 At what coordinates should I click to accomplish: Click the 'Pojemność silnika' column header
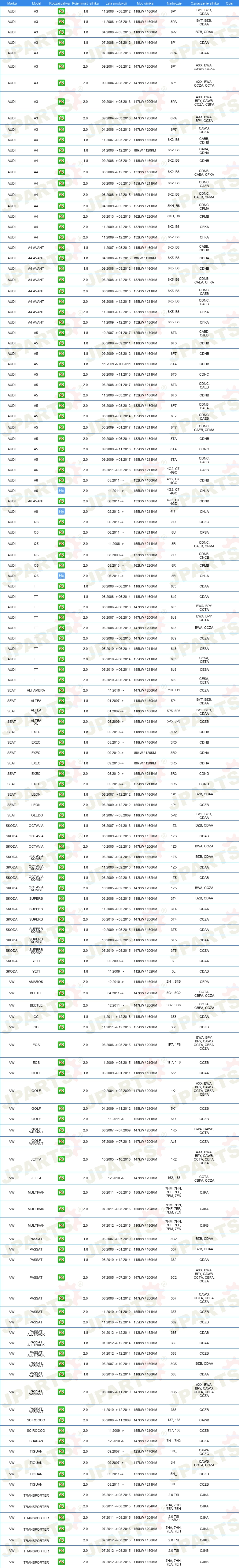click(x=85, y=3)
